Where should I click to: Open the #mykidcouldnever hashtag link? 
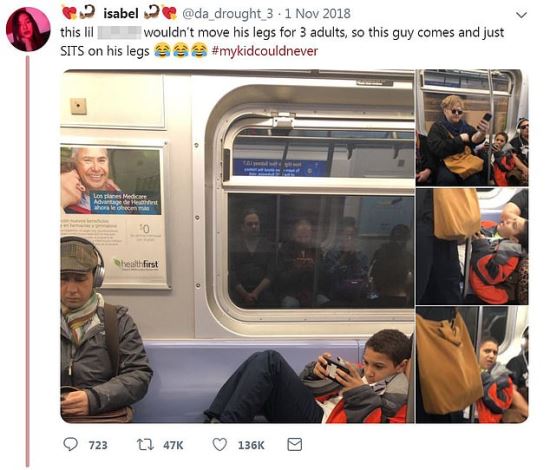(x=265, y=51)
